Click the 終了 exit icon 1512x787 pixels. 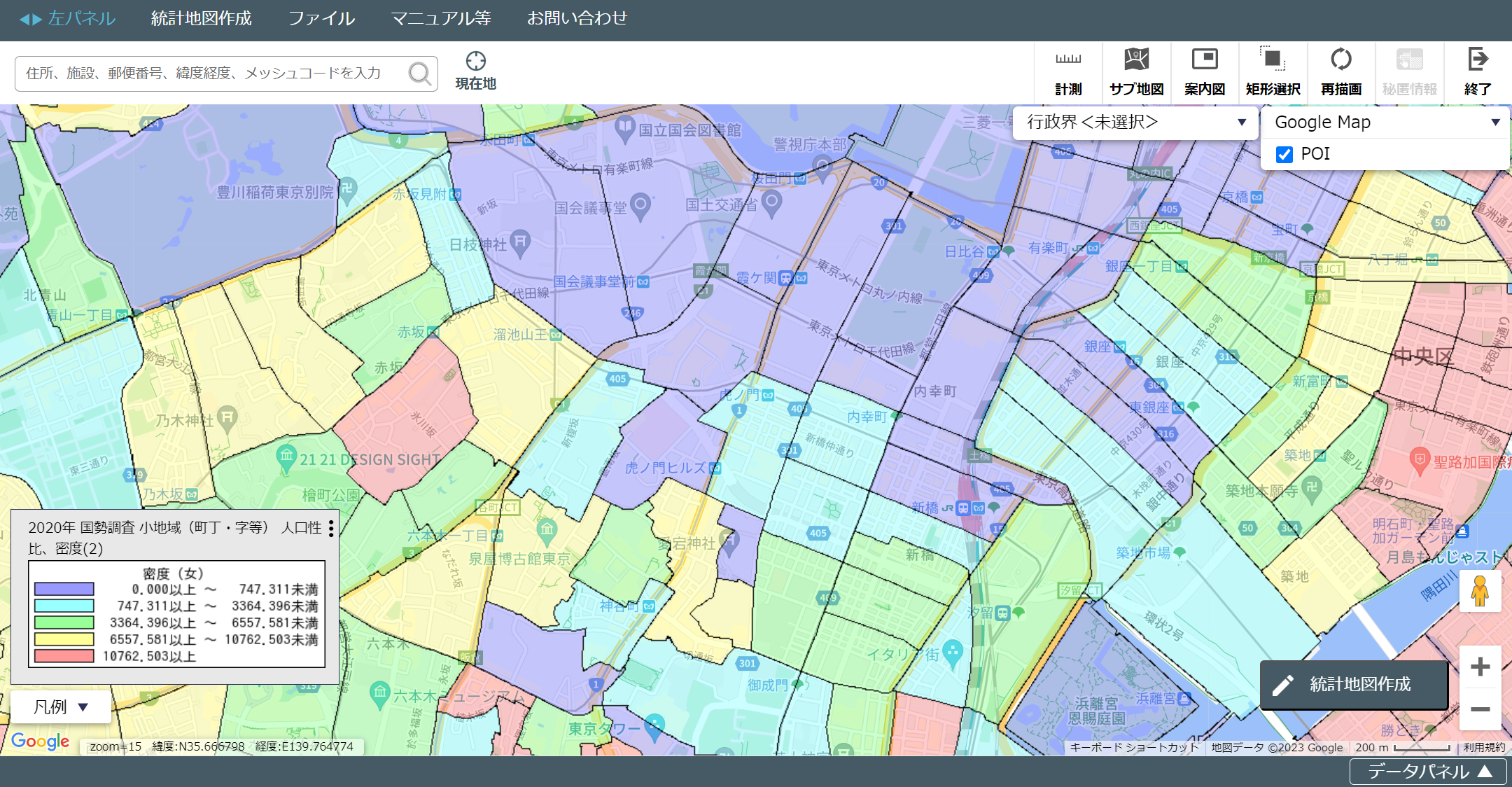[1478, 71]
